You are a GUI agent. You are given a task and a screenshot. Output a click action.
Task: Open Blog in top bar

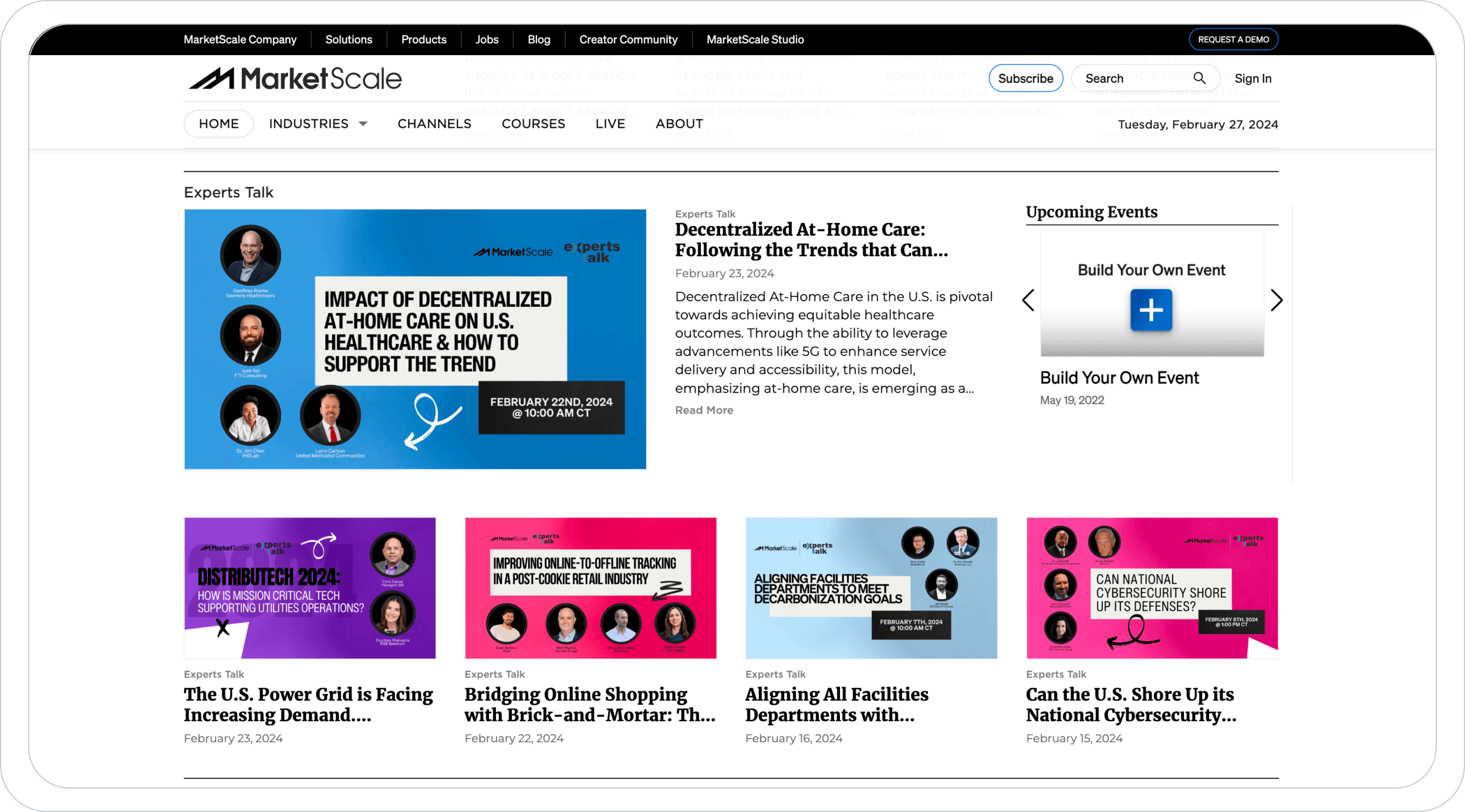coord(539,39)
